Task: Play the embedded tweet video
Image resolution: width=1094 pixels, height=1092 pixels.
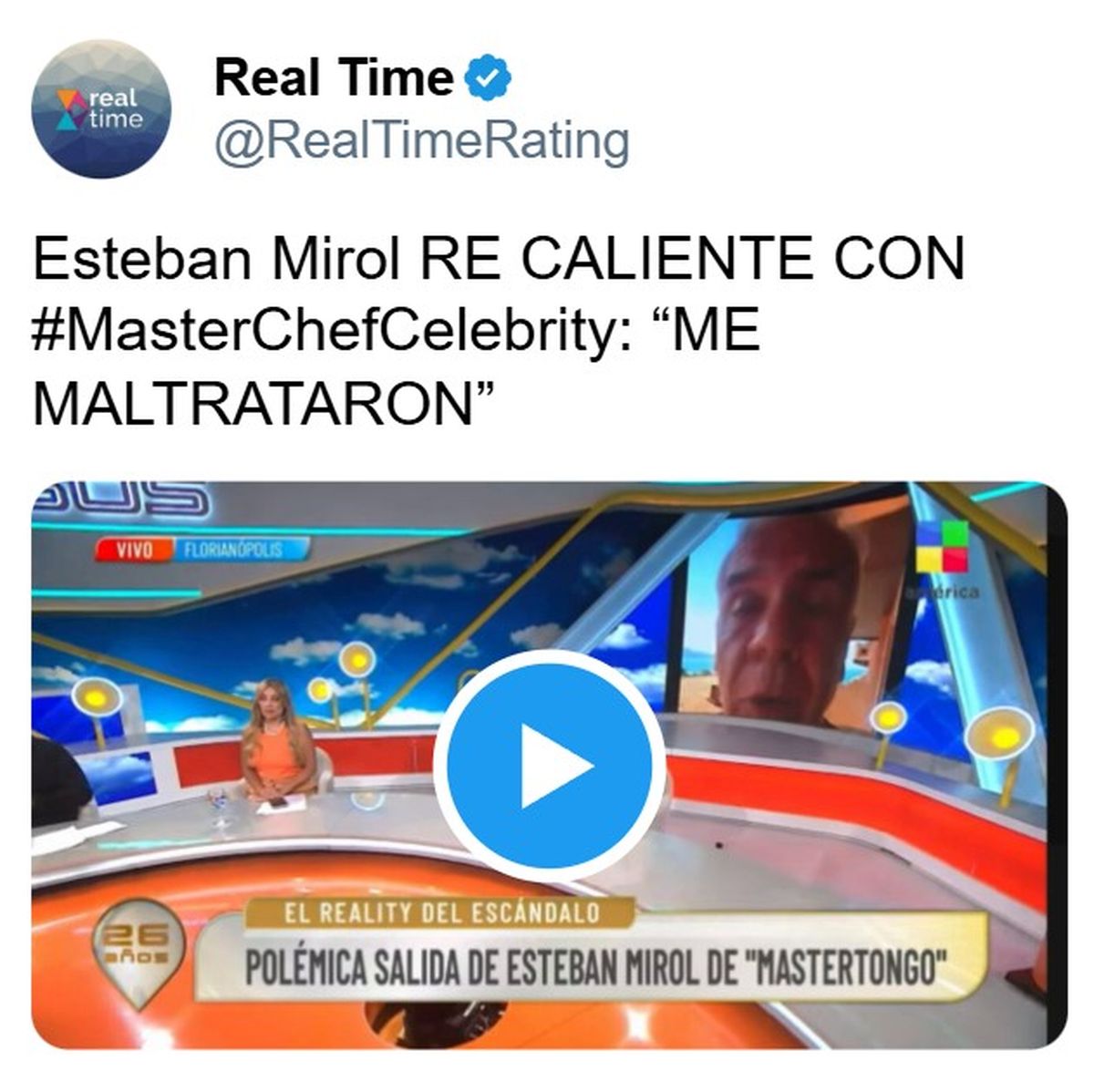Action: pyautogui.click(x=549, y=764)
